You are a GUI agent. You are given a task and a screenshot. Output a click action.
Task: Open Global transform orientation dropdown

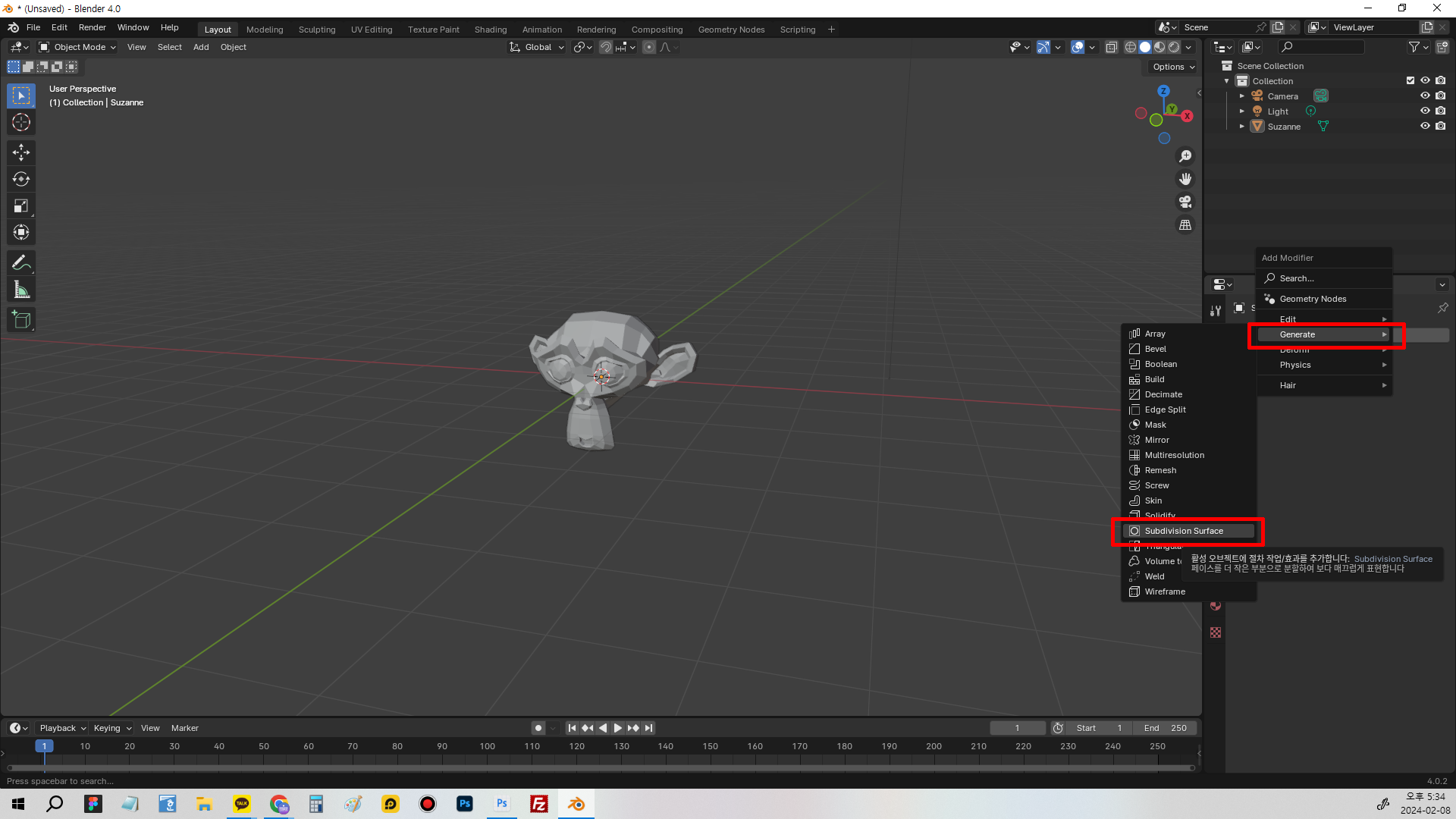(537, 47)
